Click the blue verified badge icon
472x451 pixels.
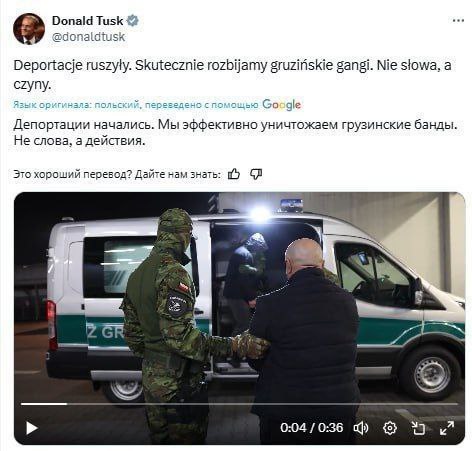click(133, 21)
